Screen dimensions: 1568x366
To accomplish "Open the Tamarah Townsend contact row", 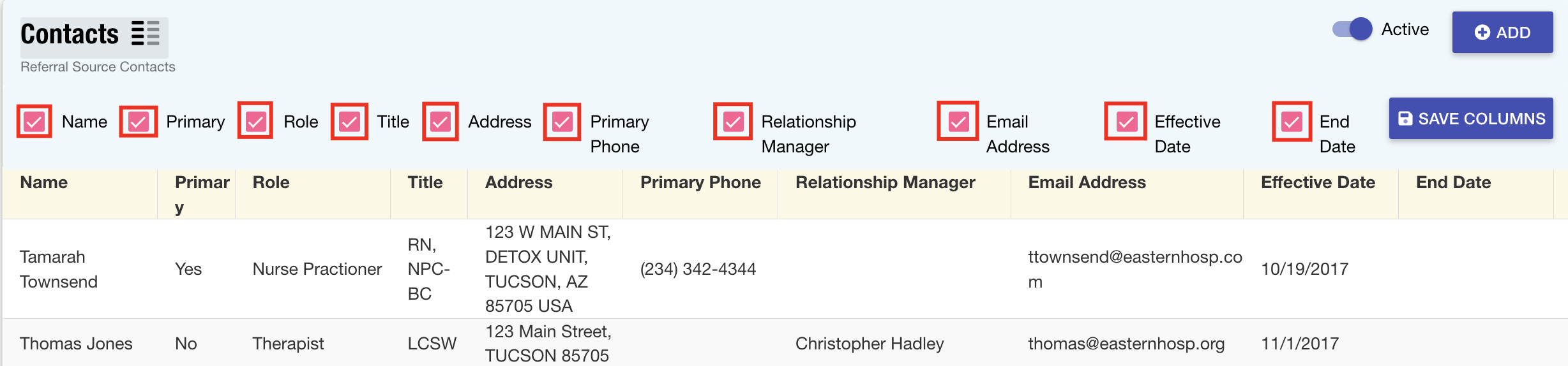I will (x=59, y=269).
